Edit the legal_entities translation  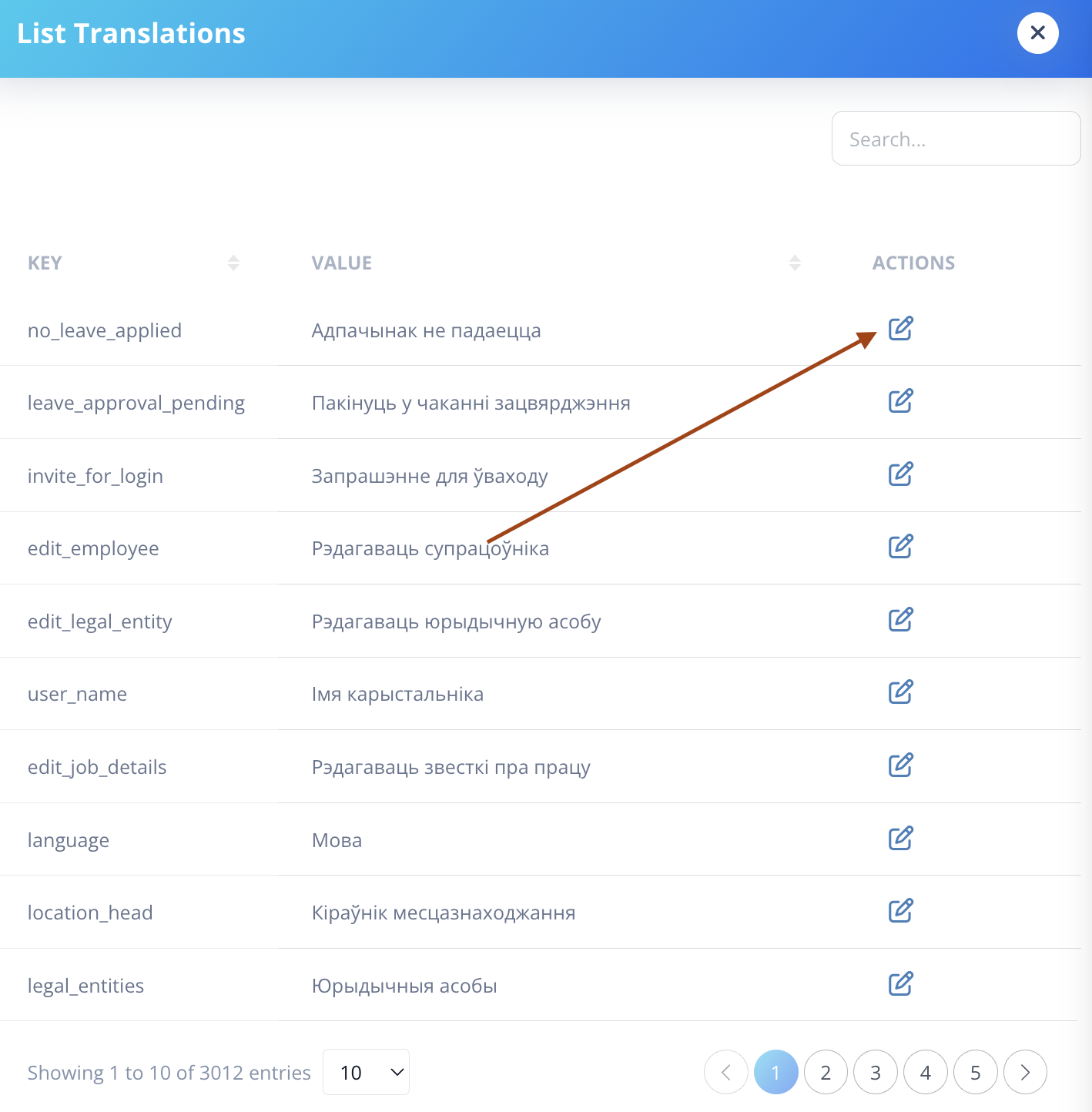[900, 984]
